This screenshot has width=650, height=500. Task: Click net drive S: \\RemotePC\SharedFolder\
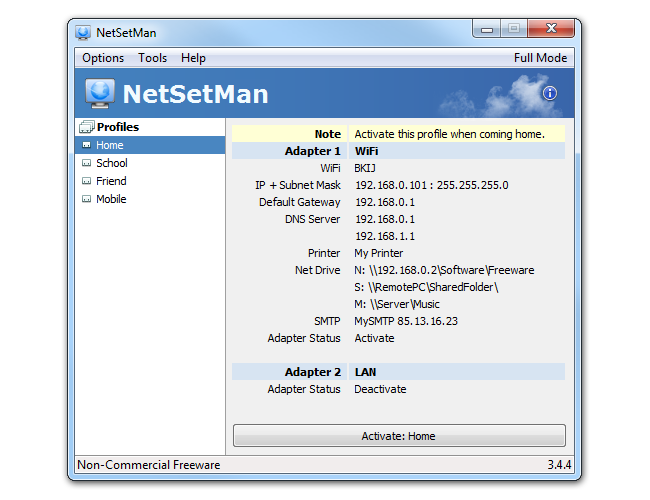[x=426, y=287]
